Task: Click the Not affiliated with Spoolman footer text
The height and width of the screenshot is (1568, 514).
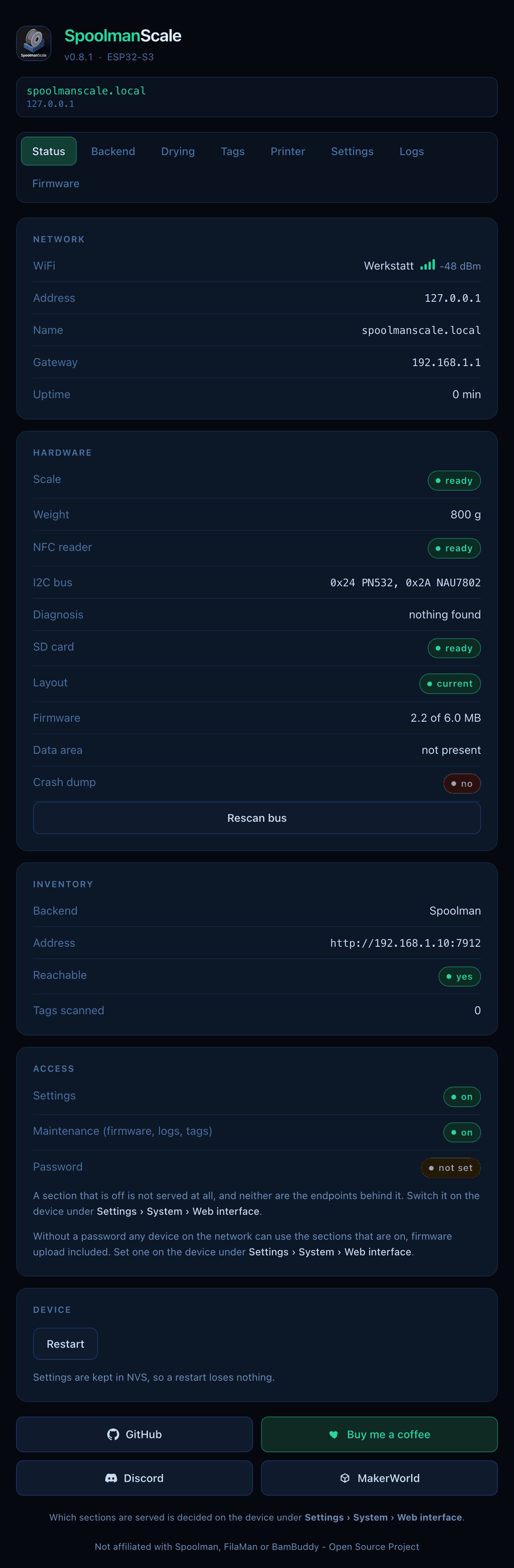Action: pos(256,1547)
